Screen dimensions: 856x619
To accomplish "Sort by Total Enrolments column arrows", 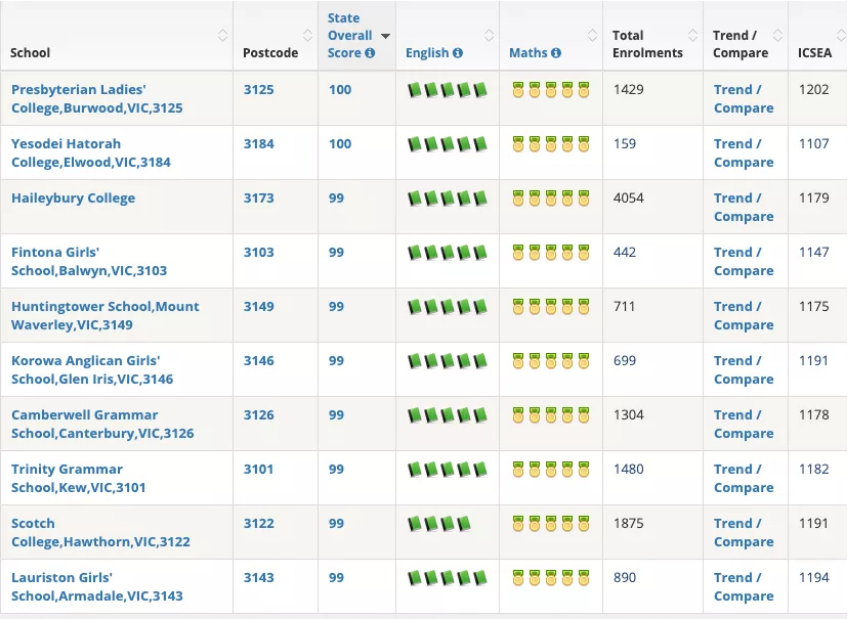I will click(x=693, y=36).
